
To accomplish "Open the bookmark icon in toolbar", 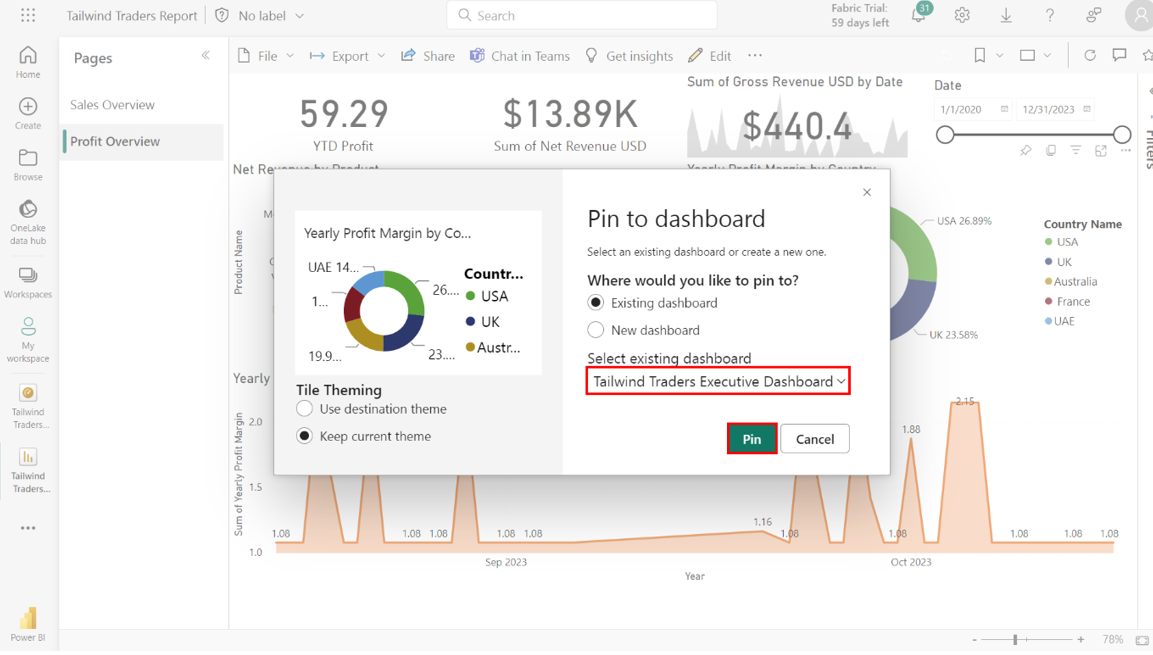I will pyautogui.click(x=980, y=56).
